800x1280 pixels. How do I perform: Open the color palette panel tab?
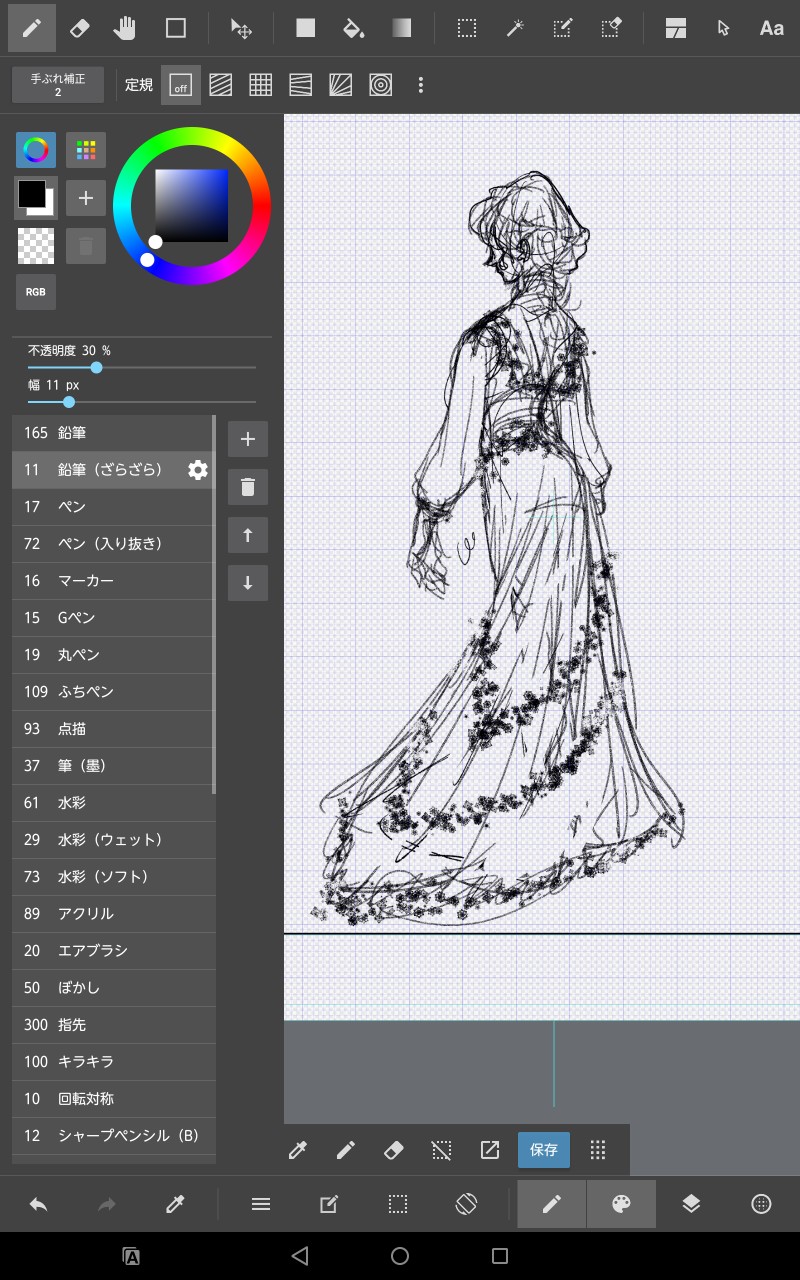[621, 1205]
